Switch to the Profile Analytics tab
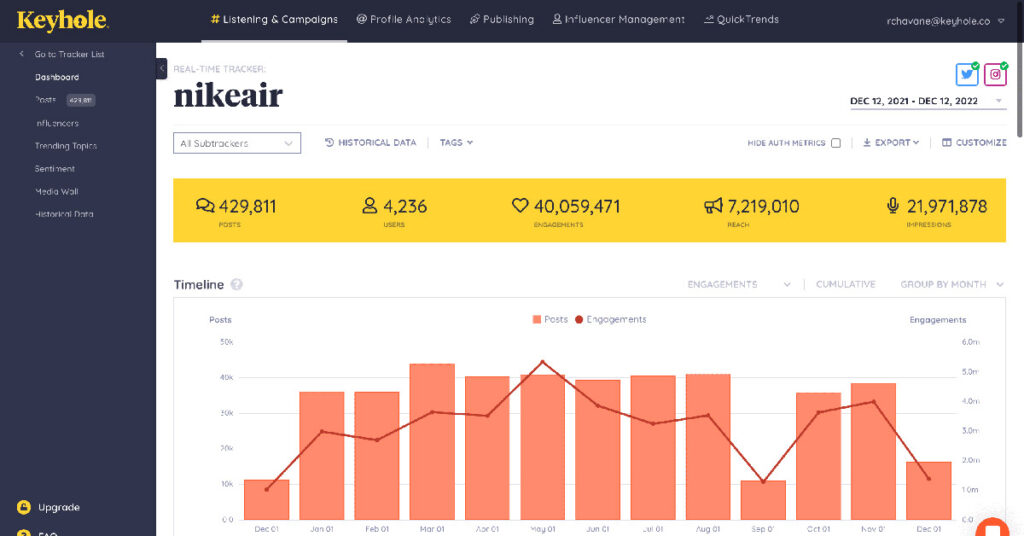The image size is (1024, 536). [x=404, y=19]
